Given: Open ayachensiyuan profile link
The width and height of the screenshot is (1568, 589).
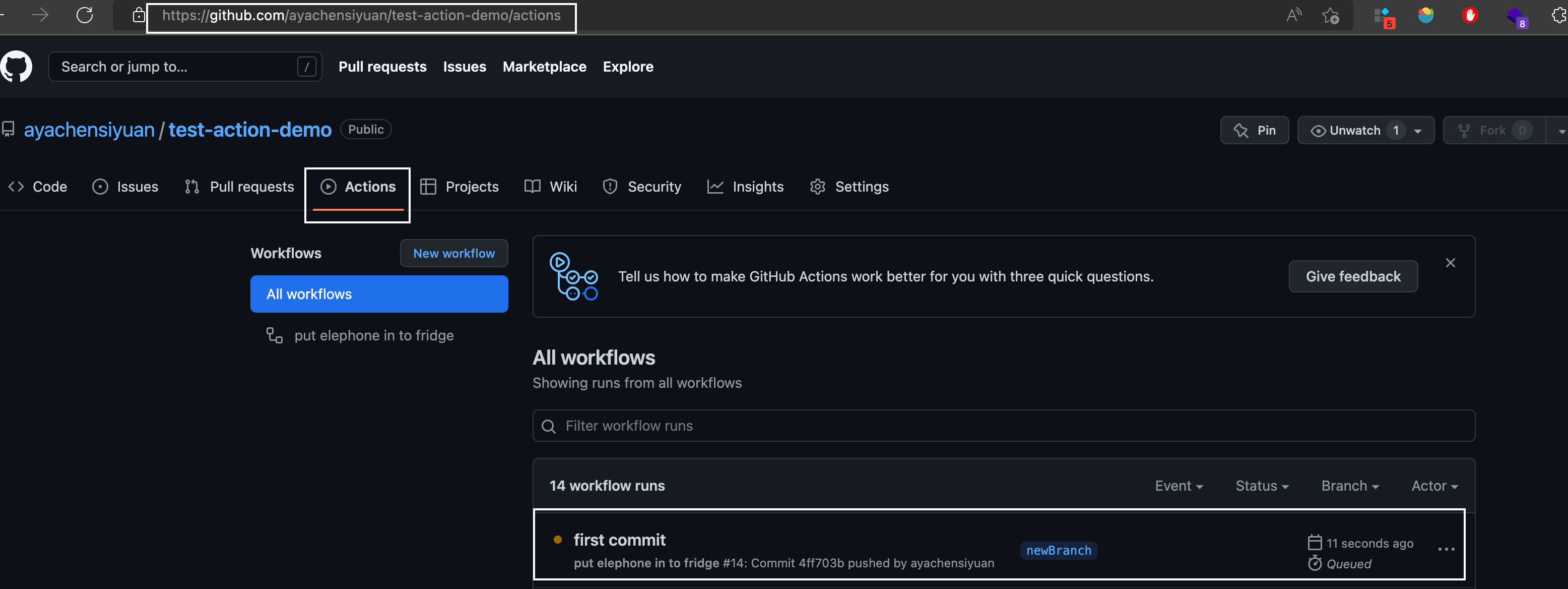Looking at the screenshot, I should (x=89, y=130).
